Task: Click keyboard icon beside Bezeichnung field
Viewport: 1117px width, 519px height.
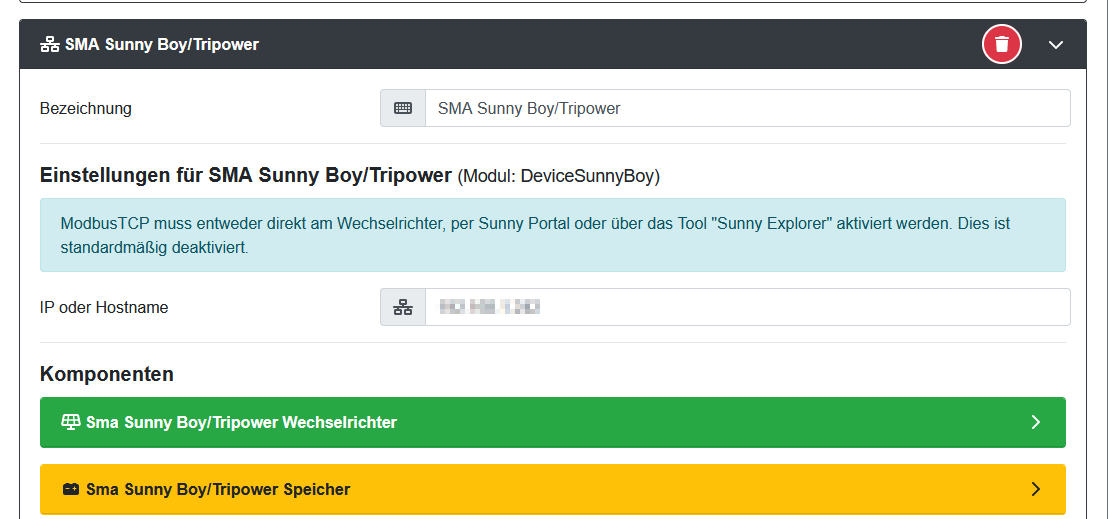Action: click(403, 108)
